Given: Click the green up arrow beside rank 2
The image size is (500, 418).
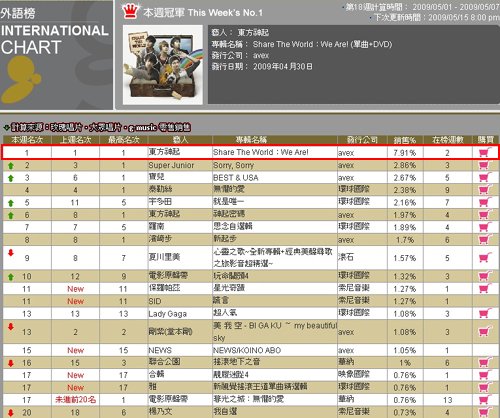Looking at the screenshot, I should pos(11,166).
